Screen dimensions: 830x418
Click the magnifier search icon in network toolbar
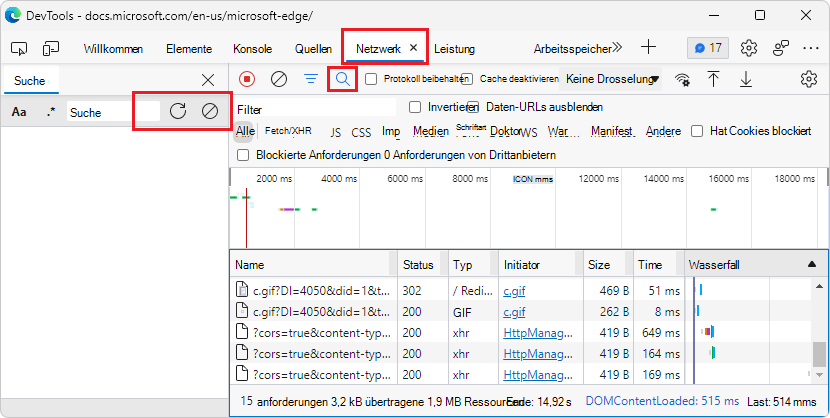(x=342, y=79)
